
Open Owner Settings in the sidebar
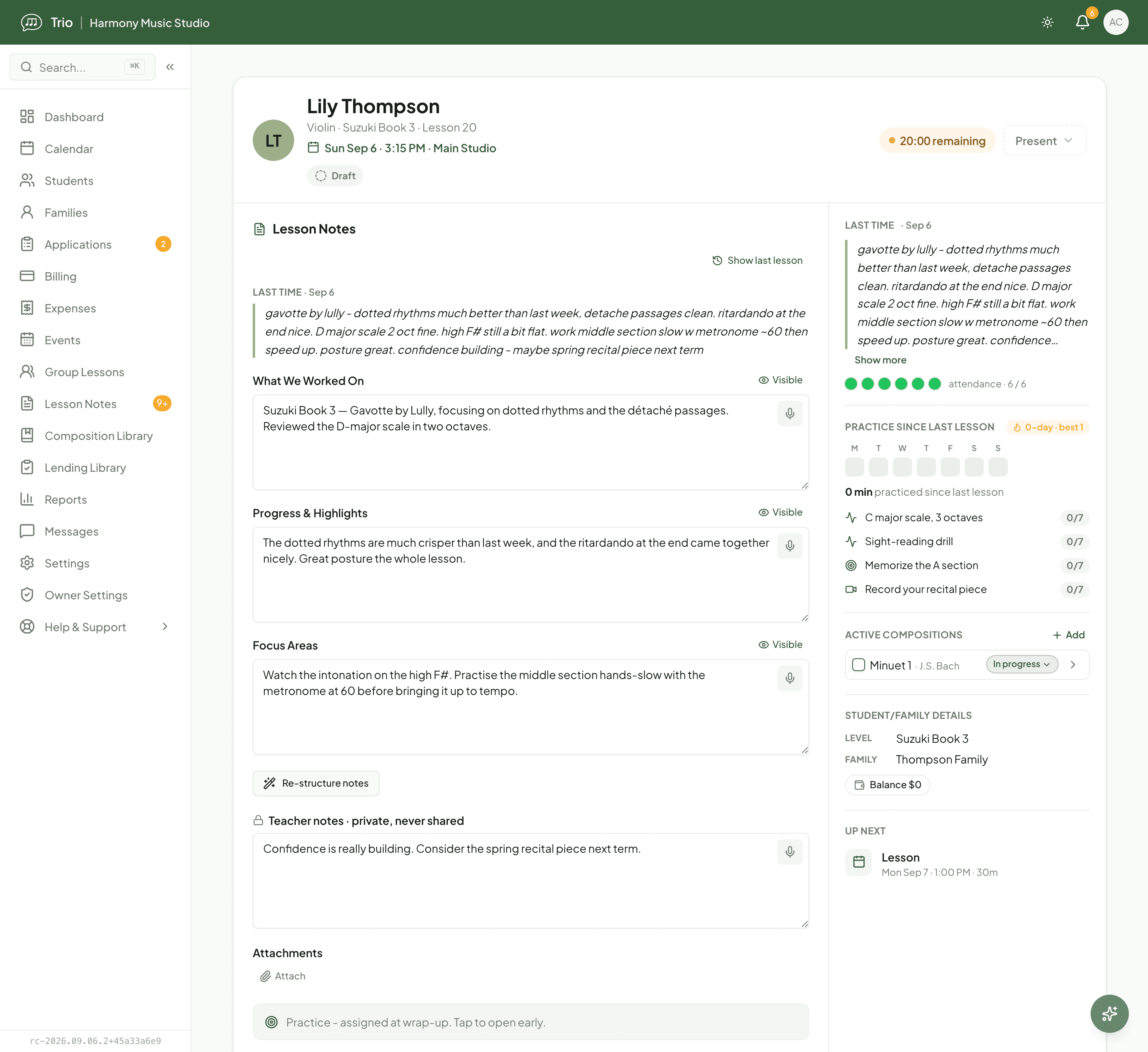pos(95,595)
